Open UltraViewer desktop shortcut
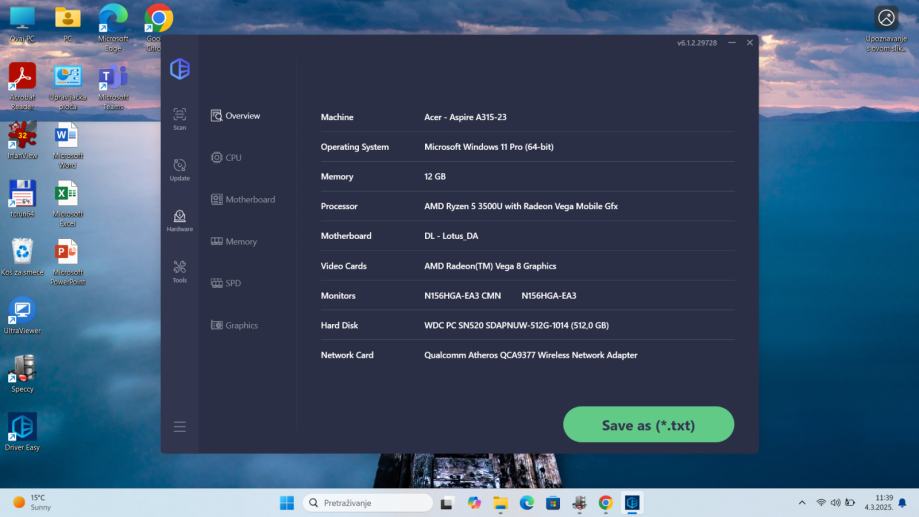 [22, 316]
